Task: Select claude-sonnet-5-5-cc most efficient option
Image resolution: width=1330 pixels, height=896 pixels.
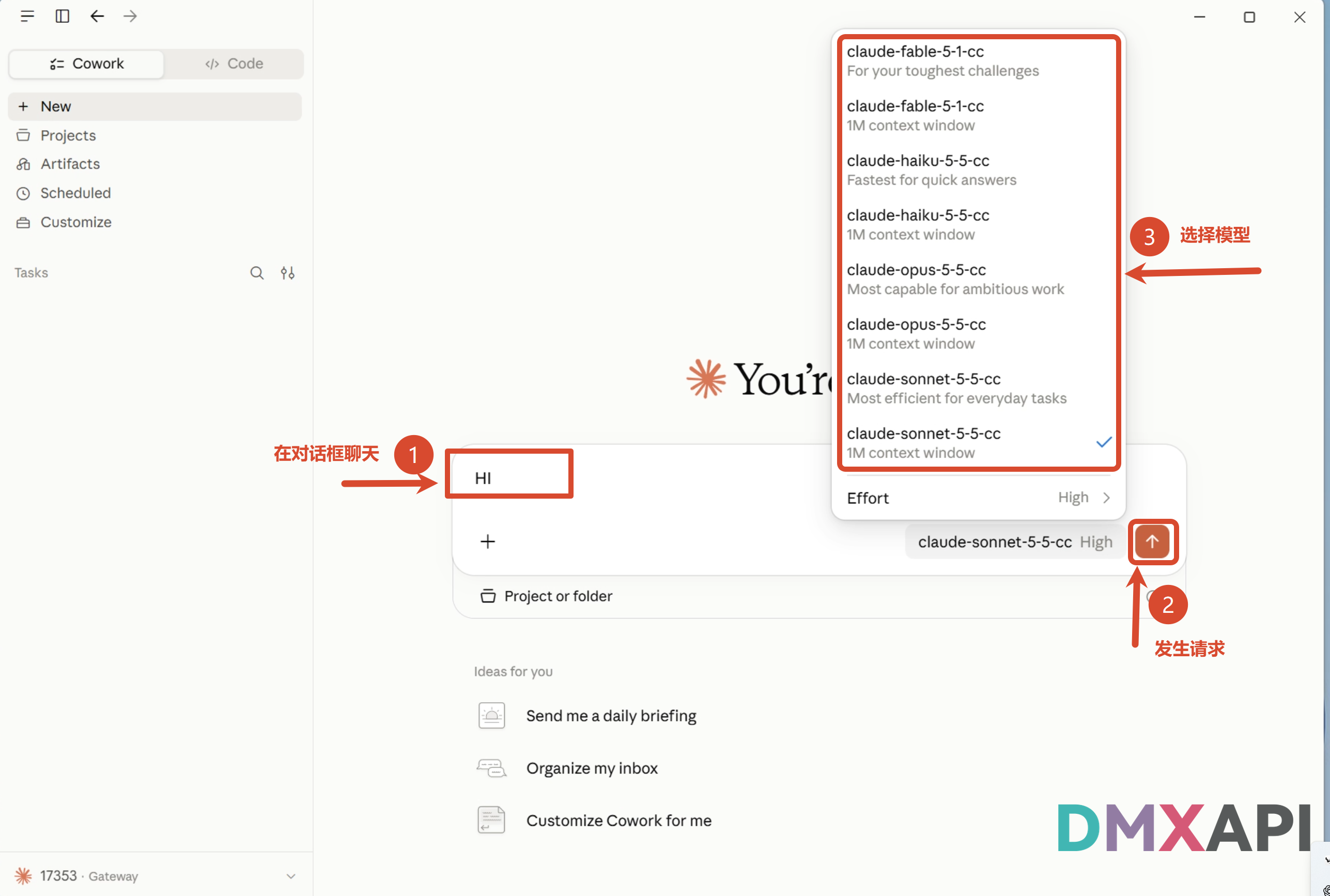Action: tap(979, 389)
